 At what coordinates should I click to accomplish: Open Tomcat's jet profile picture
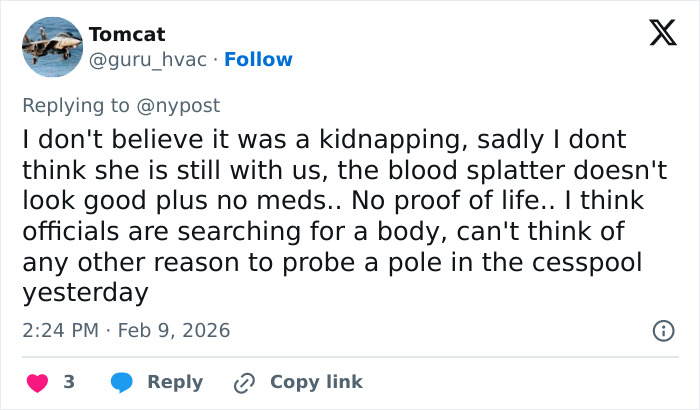pyautogui.click(x=52, y=47)
